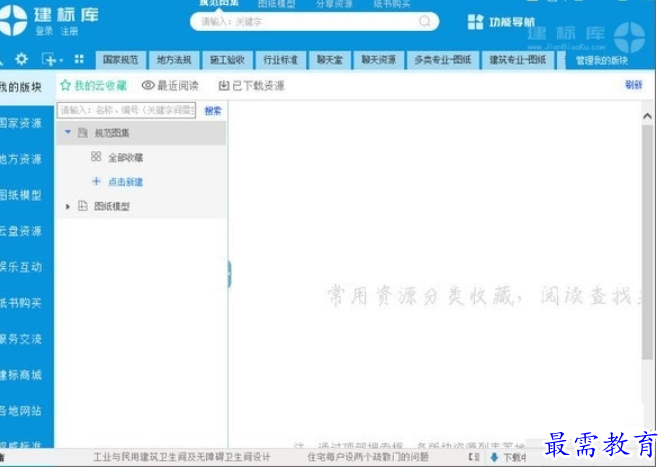The image size is (666, 476).
Task: Open 云盘资源 in the left sidebar
Action: point(20,231)
